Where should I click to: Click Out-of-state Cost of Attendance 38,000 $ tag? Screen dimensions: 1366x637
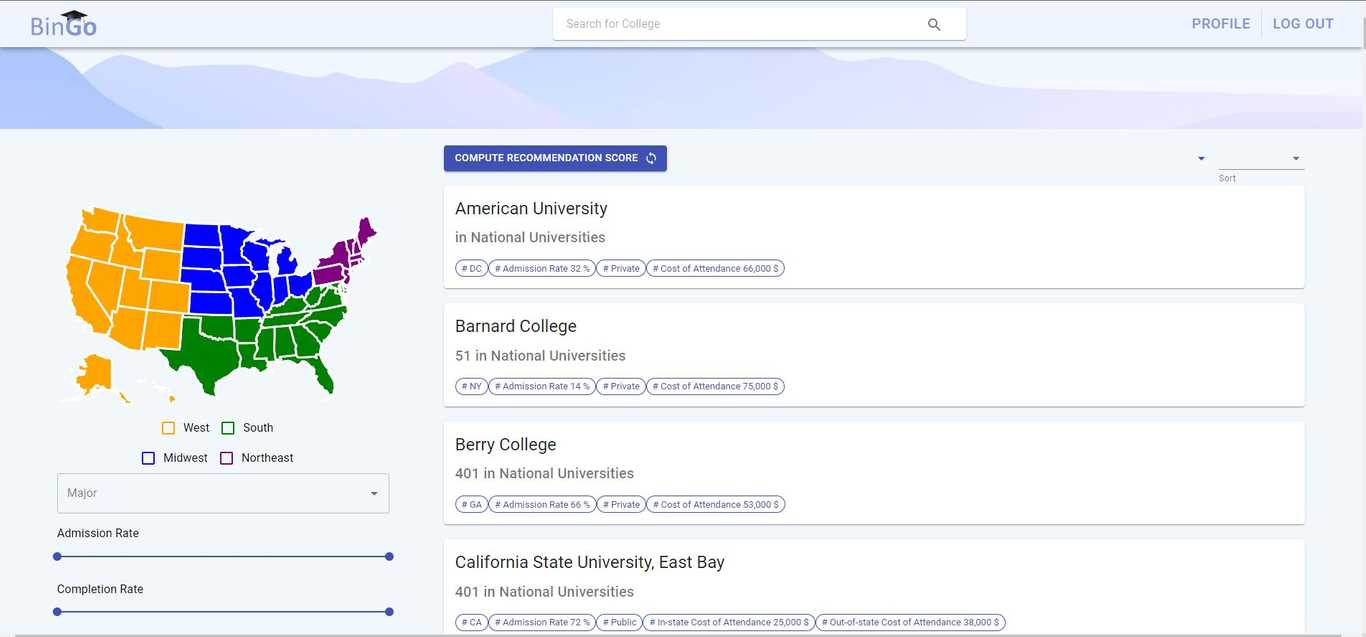pos(910,622)
